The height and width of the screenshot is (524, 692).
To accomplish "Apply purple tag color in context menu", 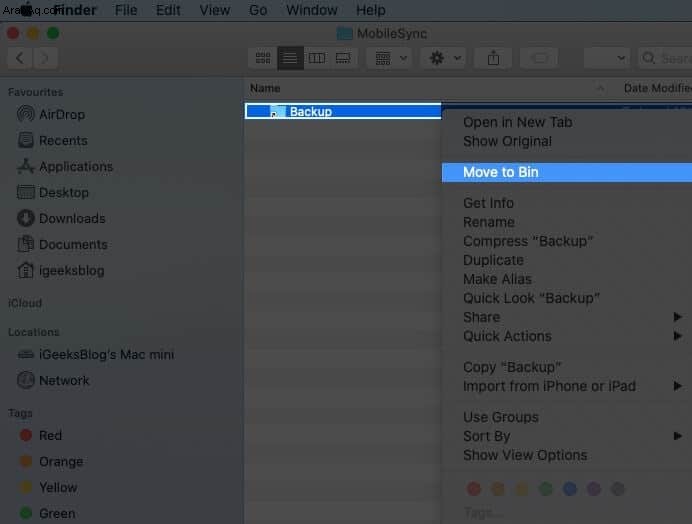I will (x=594, y=489).
